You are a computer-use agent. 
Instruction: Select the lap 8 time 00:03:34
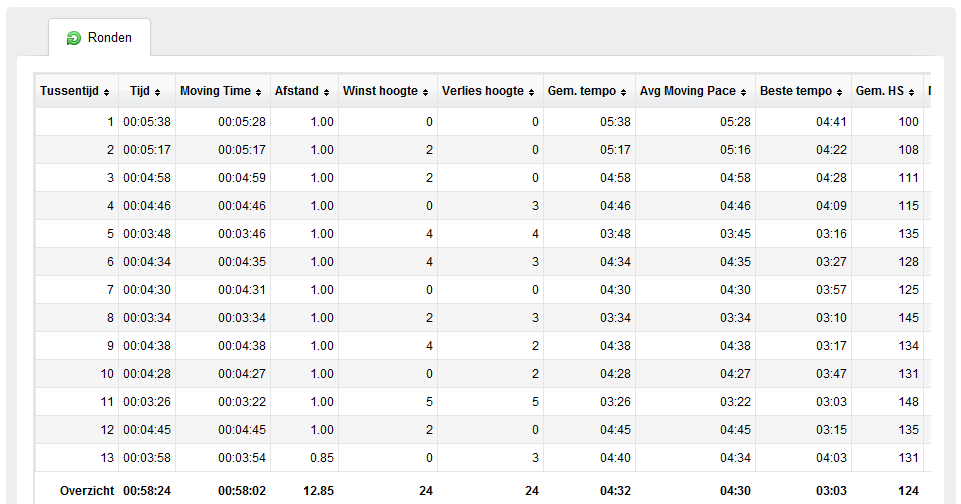[147, 318]
